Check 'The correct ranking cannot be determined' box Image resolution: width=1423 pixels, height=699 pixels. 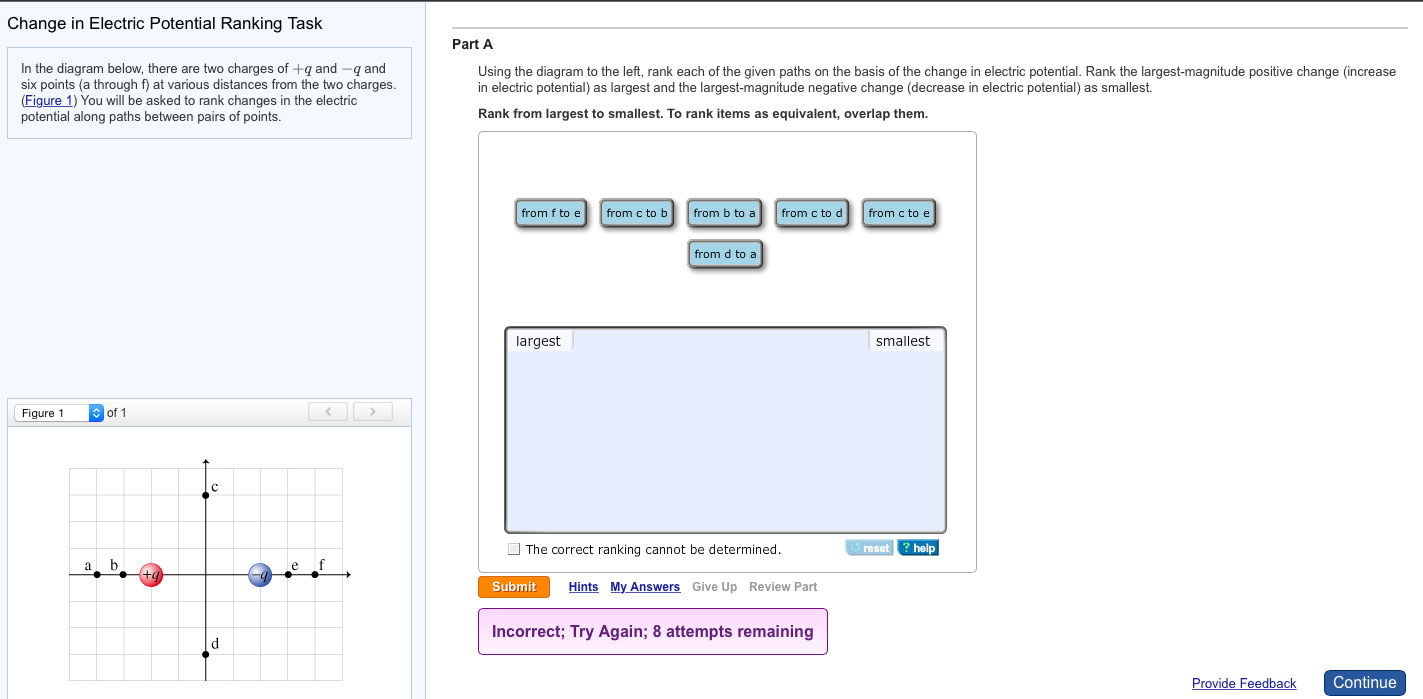[x=514, y=549]
